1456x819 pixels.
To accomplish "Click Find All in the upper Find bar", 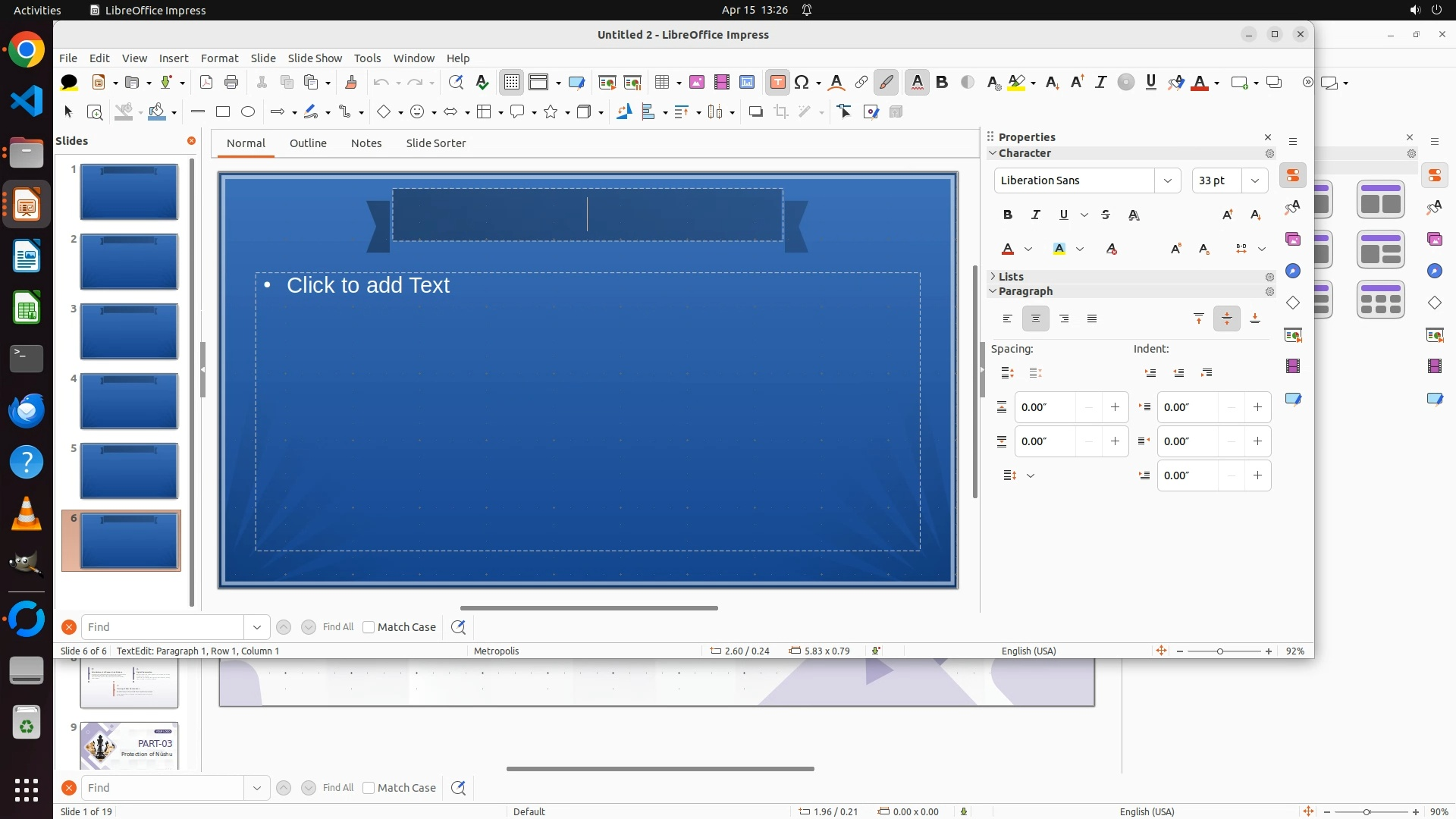I will tap(337, 627).
